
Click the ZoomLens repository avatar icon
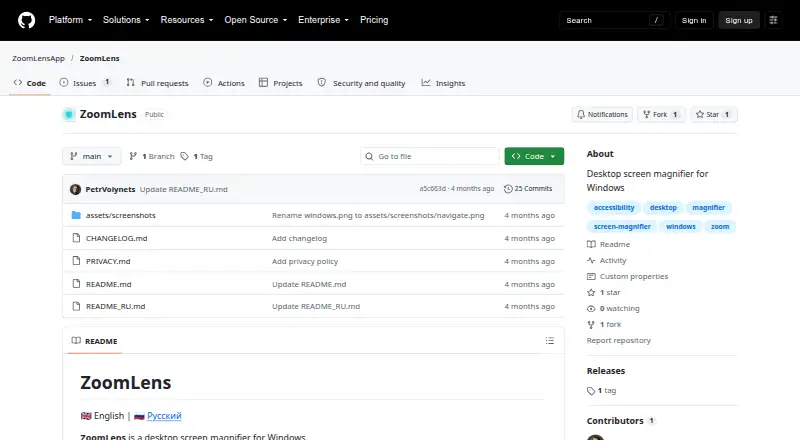pyautogui.click(x=69, y=114)
